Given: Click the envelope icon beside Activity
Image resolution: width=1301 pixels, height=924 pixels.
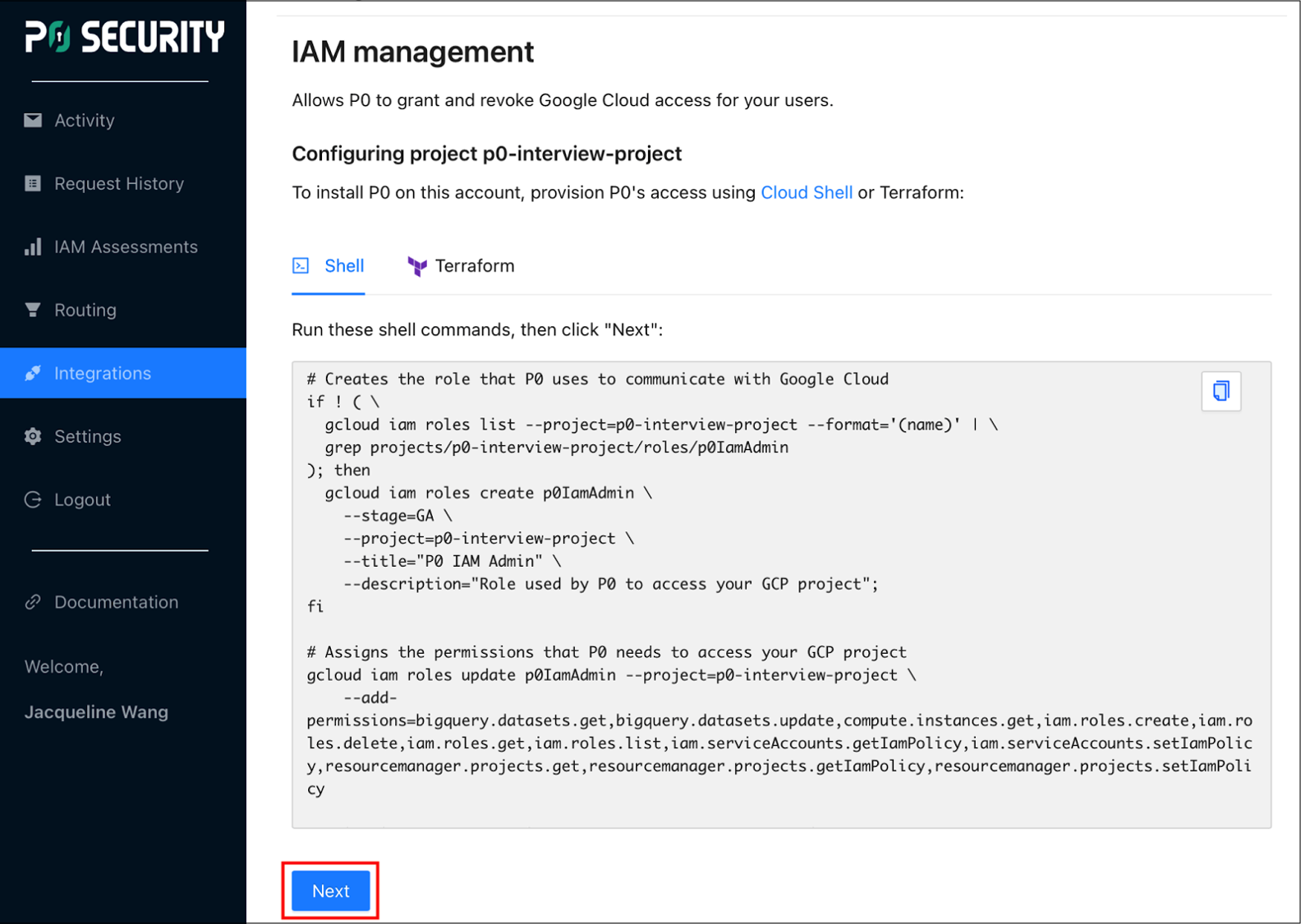Looking at the screenshot, I should [x=33, y=121].
